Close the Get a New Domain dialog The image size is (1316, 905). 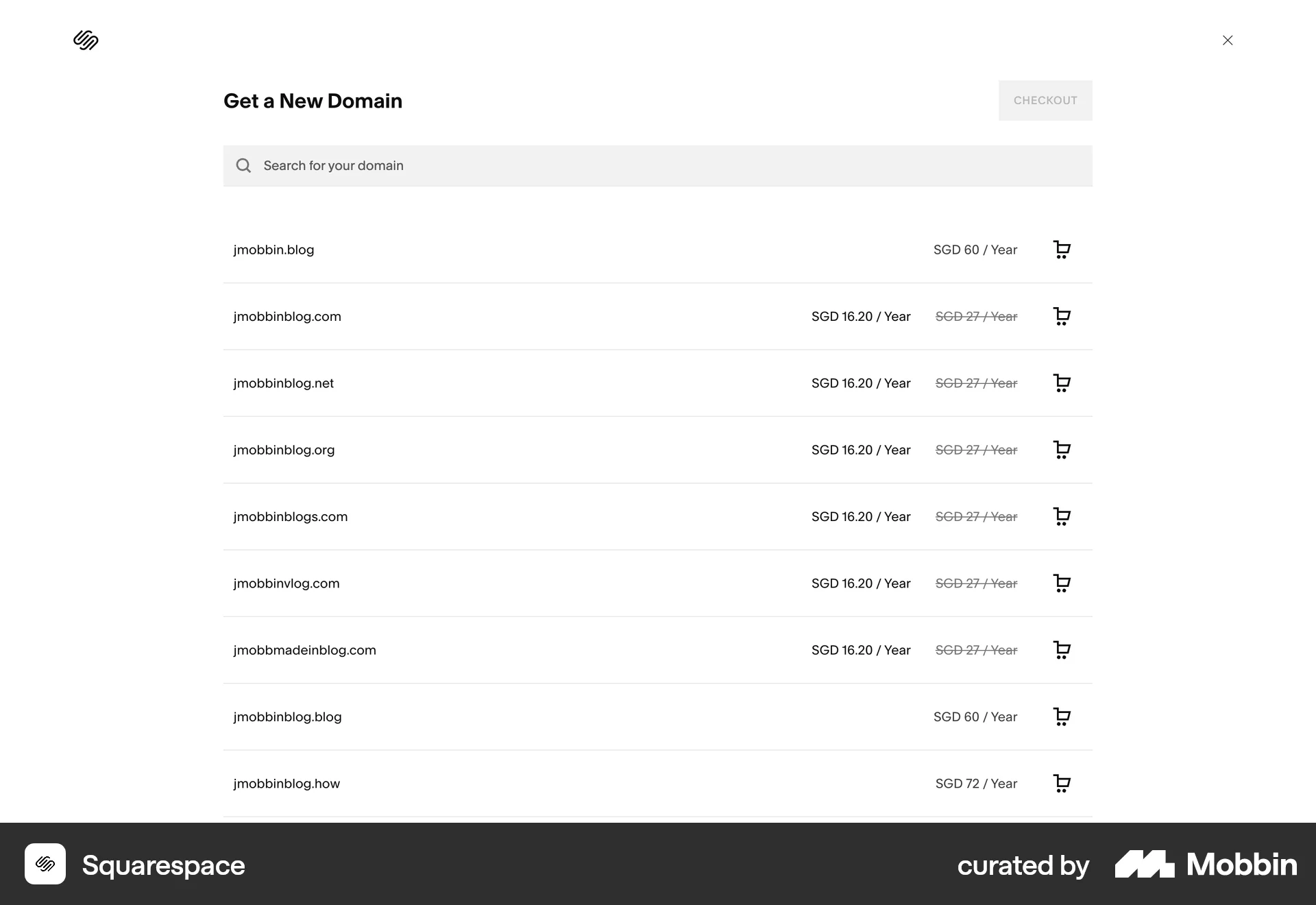click(1227, 40)
